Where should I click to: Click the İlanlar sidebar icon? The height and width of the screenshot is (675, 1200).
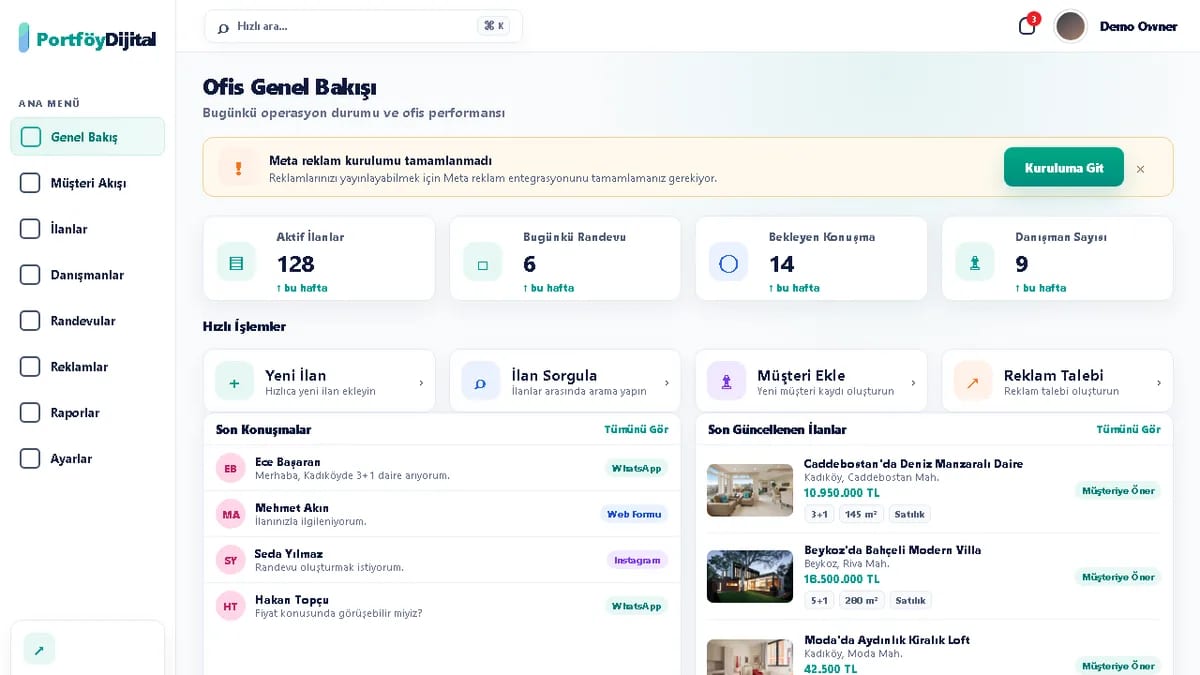tap(31, 229)
